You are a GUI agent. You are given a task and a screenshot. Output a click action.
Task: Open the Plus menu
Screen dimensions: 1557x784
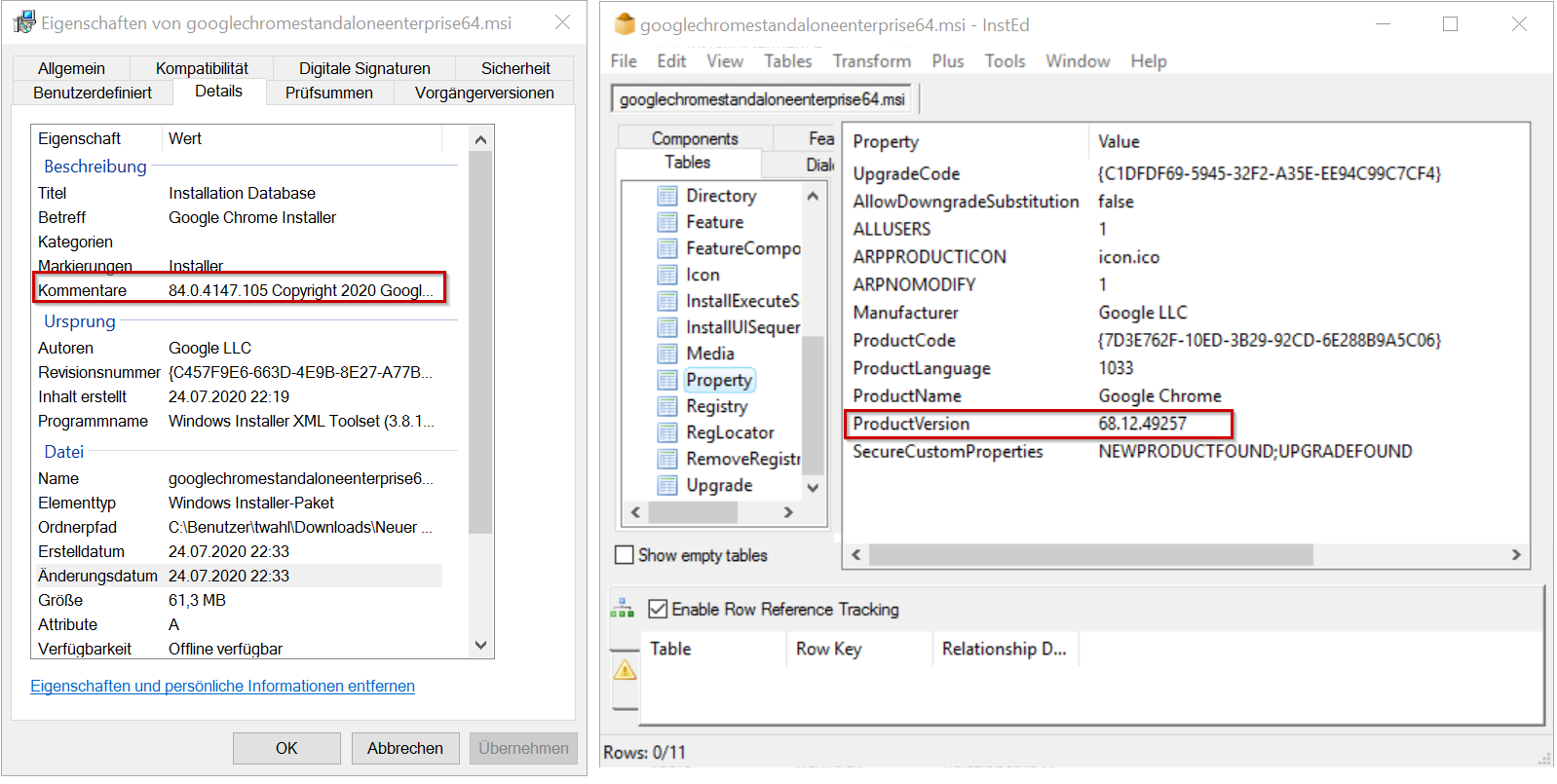coord(948,61)
